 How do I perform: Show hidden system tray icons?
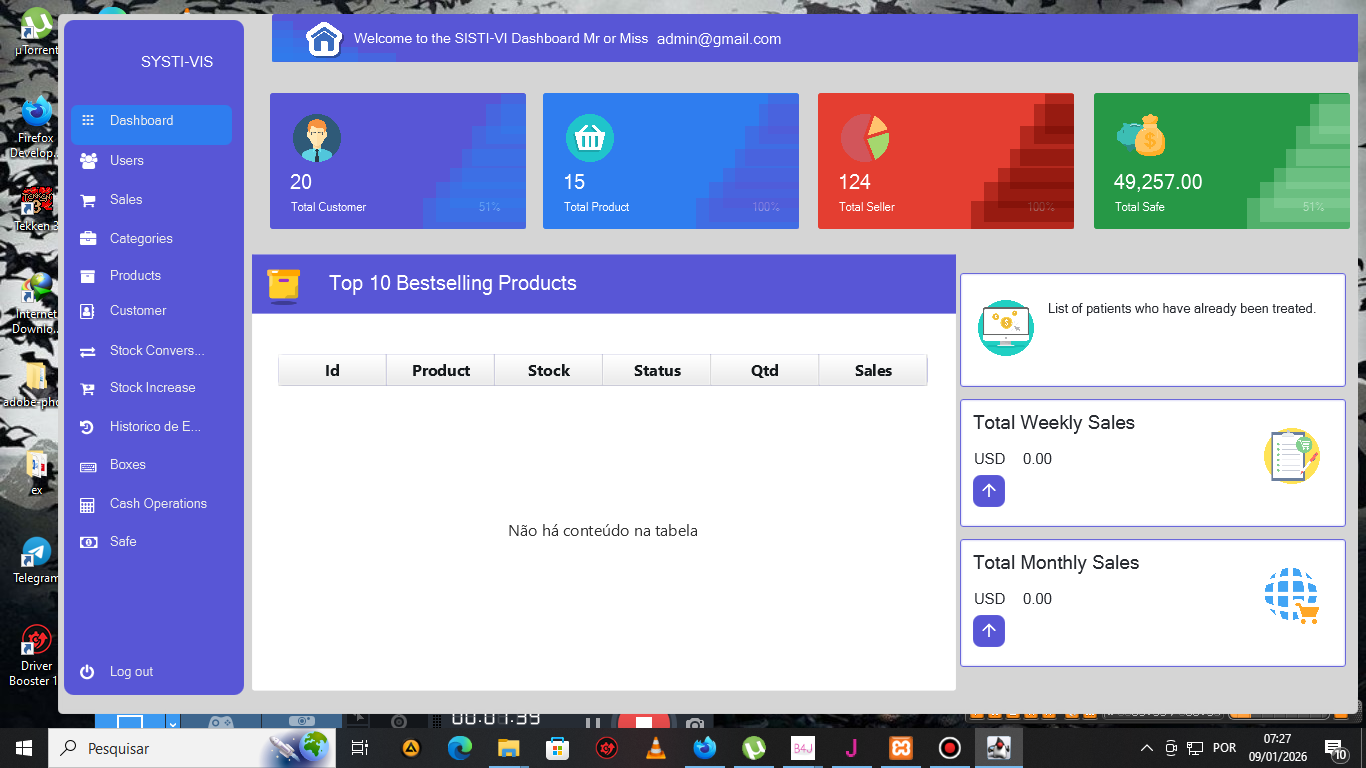[x=1147, y=748]
